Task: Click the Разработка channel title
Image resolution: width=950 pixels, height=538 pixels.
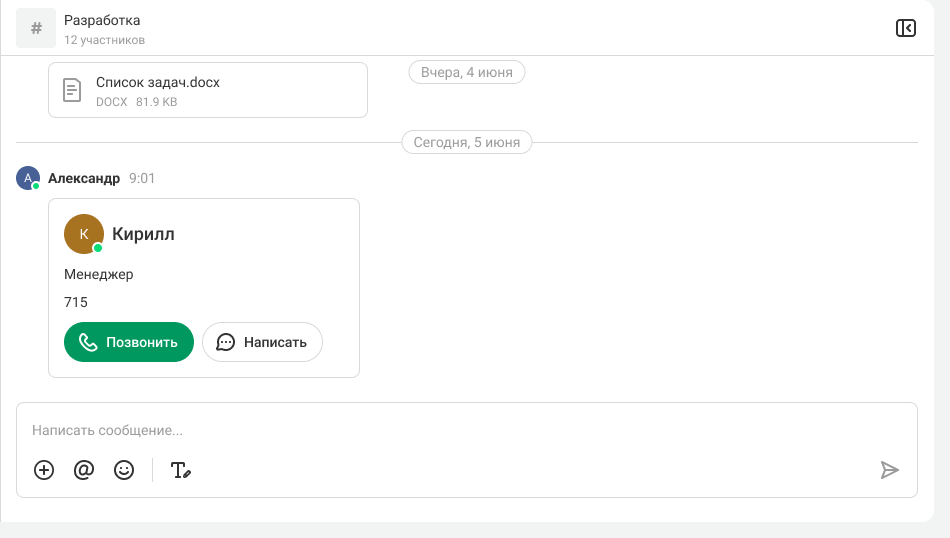Action: (x=102, y=20)
